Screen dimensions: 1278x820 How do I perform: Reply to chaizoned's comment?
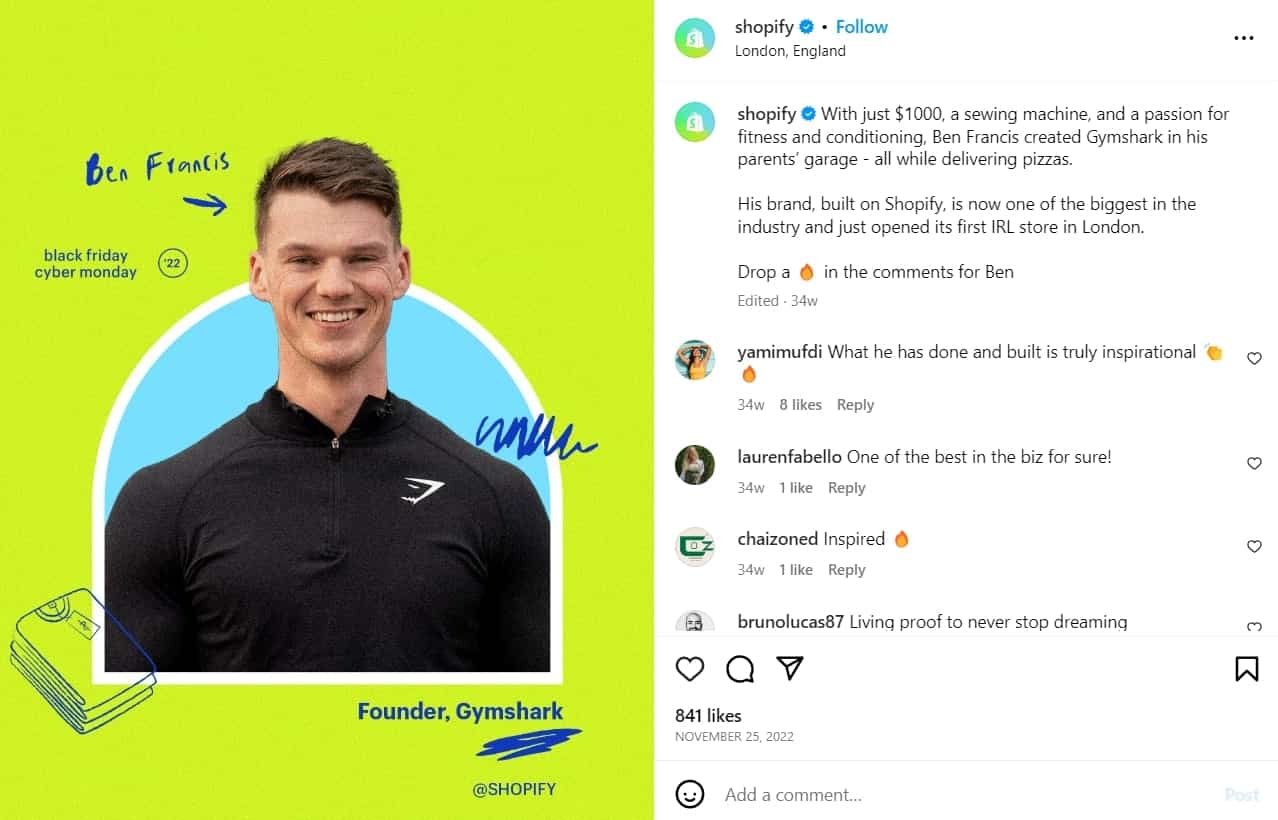(846, 570)
